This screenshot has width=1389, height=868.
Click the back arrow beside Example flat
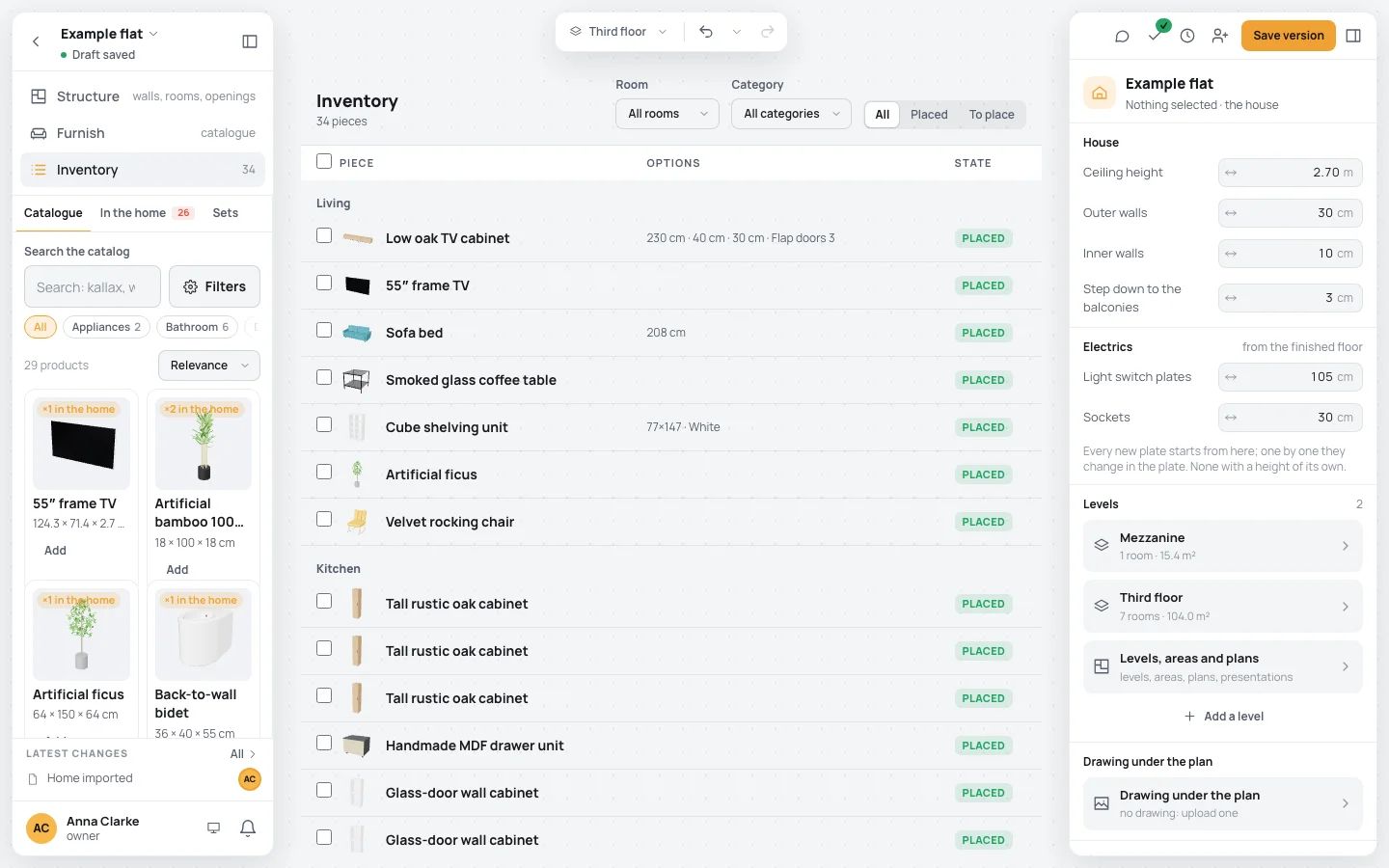[x=36, y=41]
